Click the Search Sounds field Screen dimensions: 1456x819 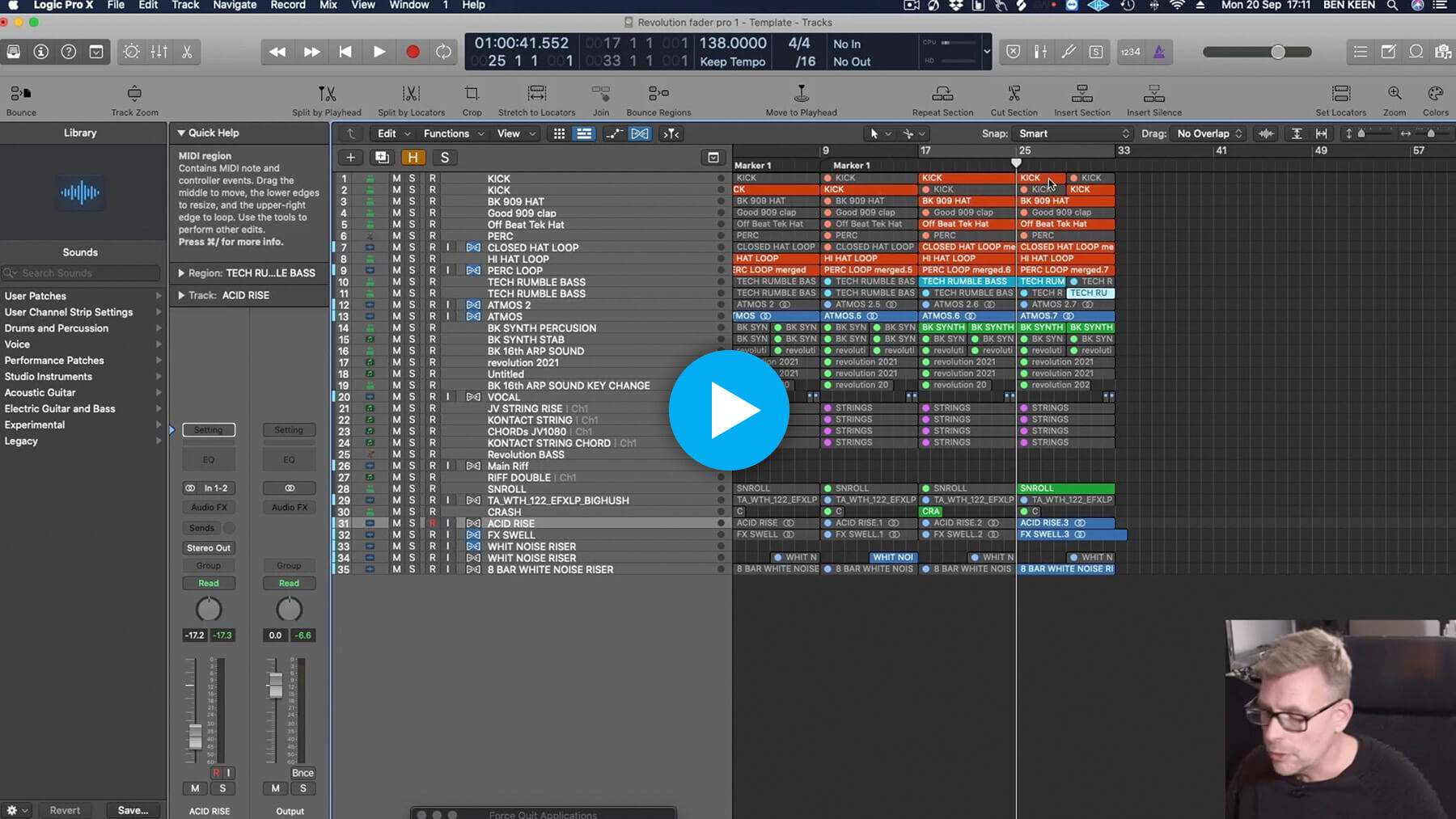click(x=81, y=273)
